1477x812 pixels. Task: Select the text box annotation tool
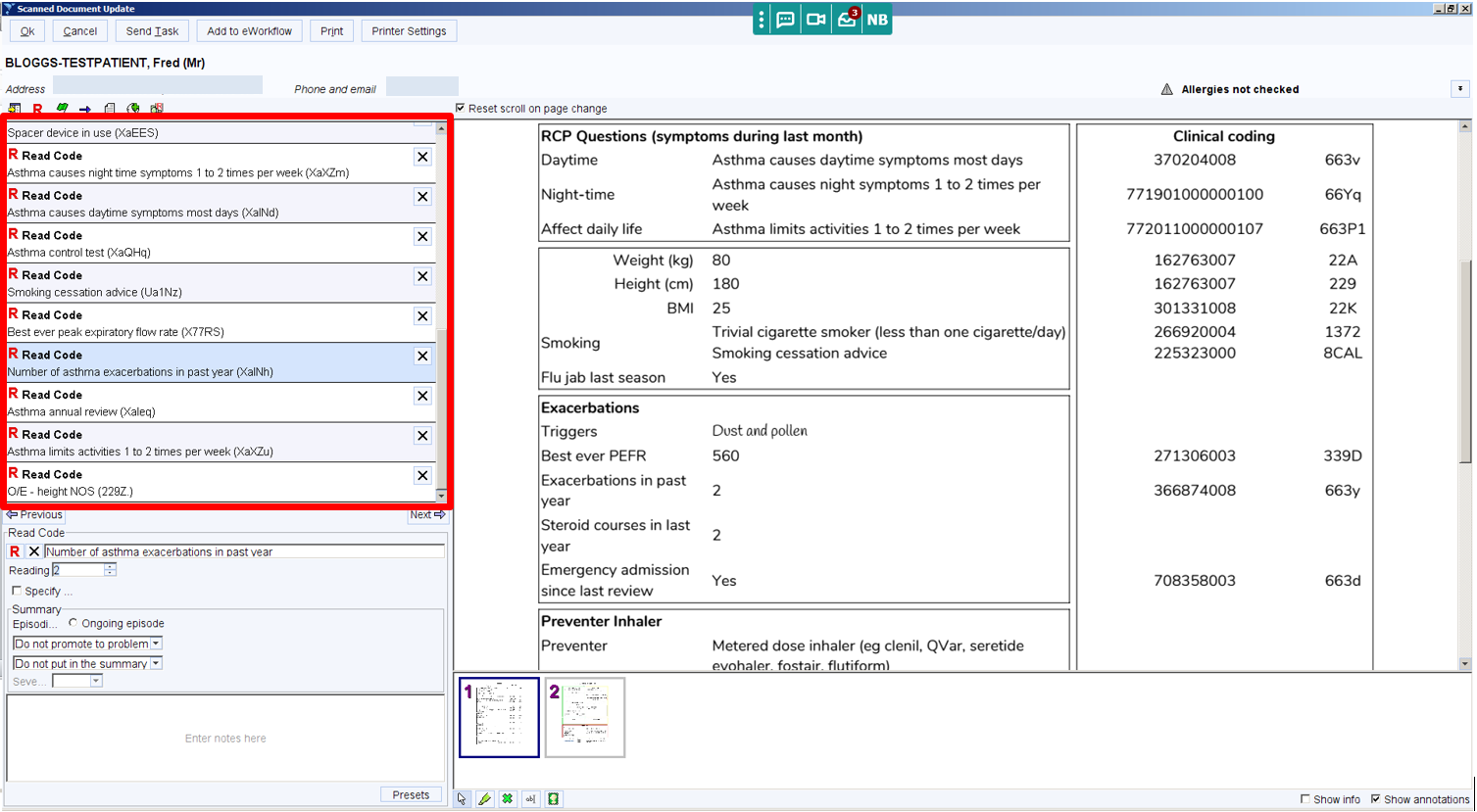[x=530, y=799]
